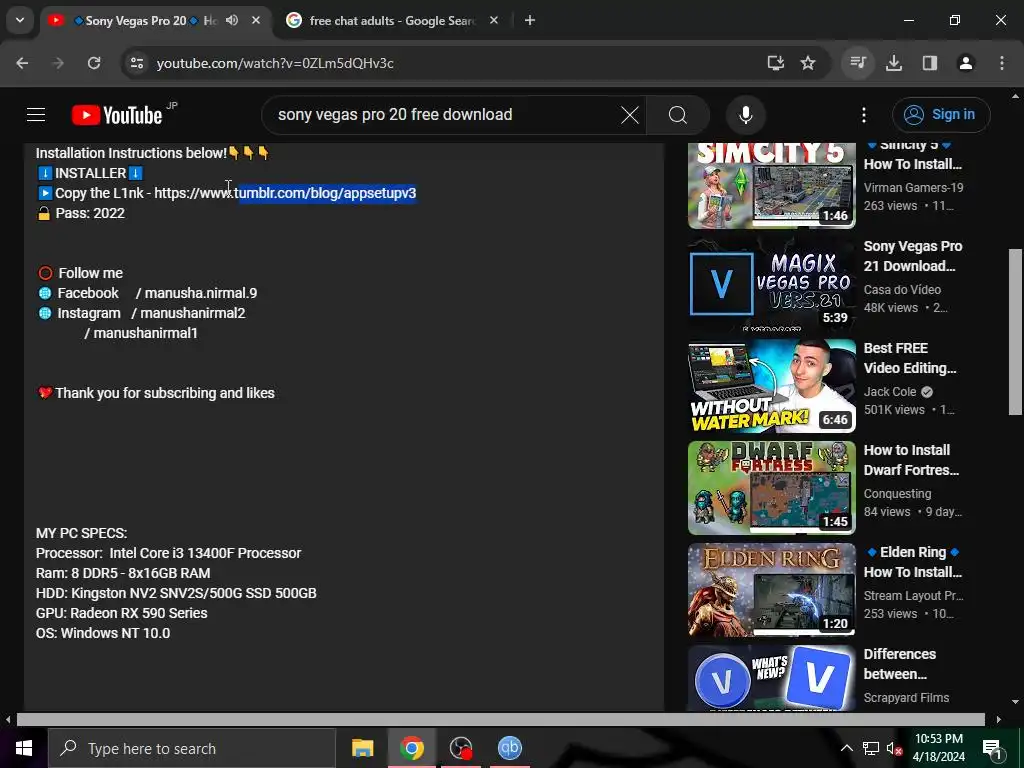Mute the Sony Vegas tab audio icon
Screen dimensions: 1024x768
pyautogui.click(x=232, y=21)
